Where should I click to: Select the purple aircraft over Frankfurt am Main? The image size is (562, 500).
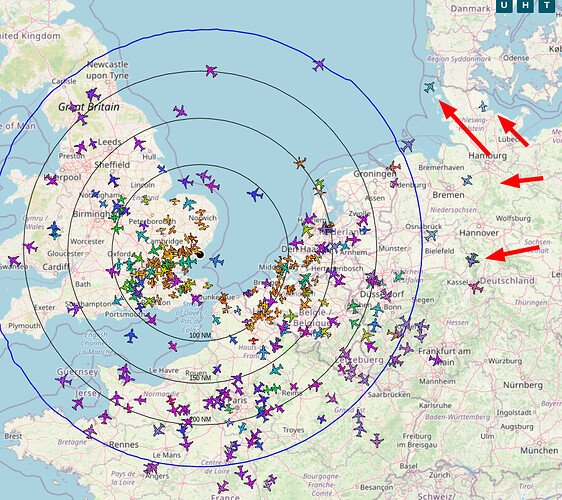click(x=437, y=359)
